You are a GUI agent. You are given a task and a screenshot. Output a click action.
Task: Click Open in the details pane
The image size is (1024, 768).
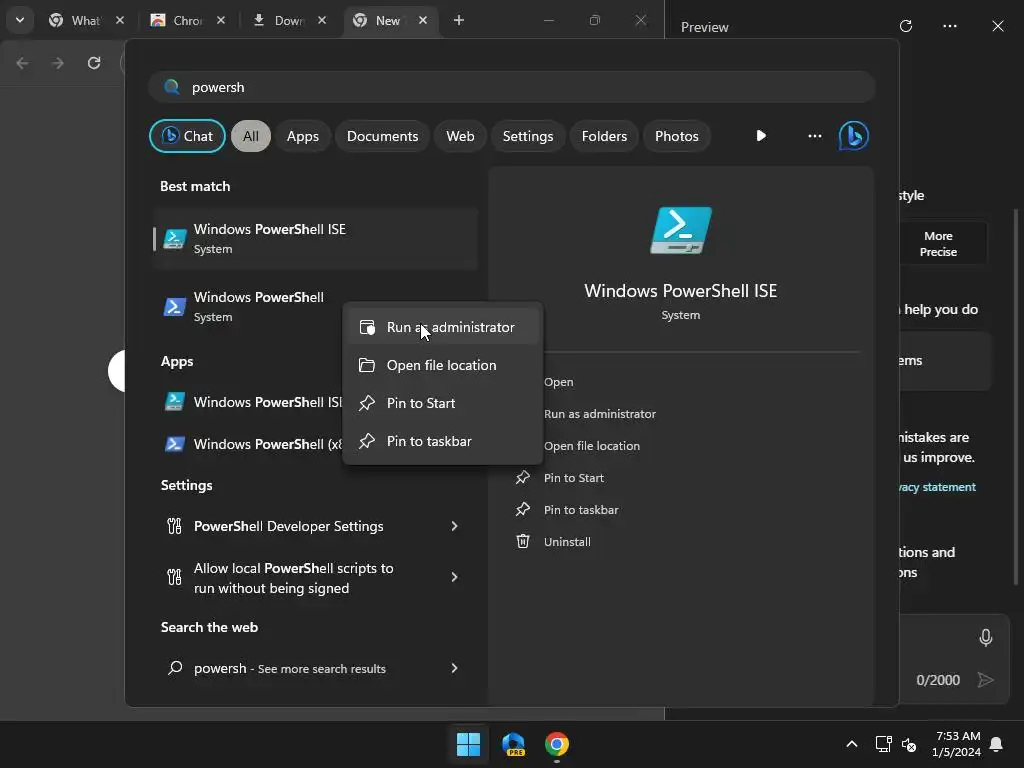558,382
